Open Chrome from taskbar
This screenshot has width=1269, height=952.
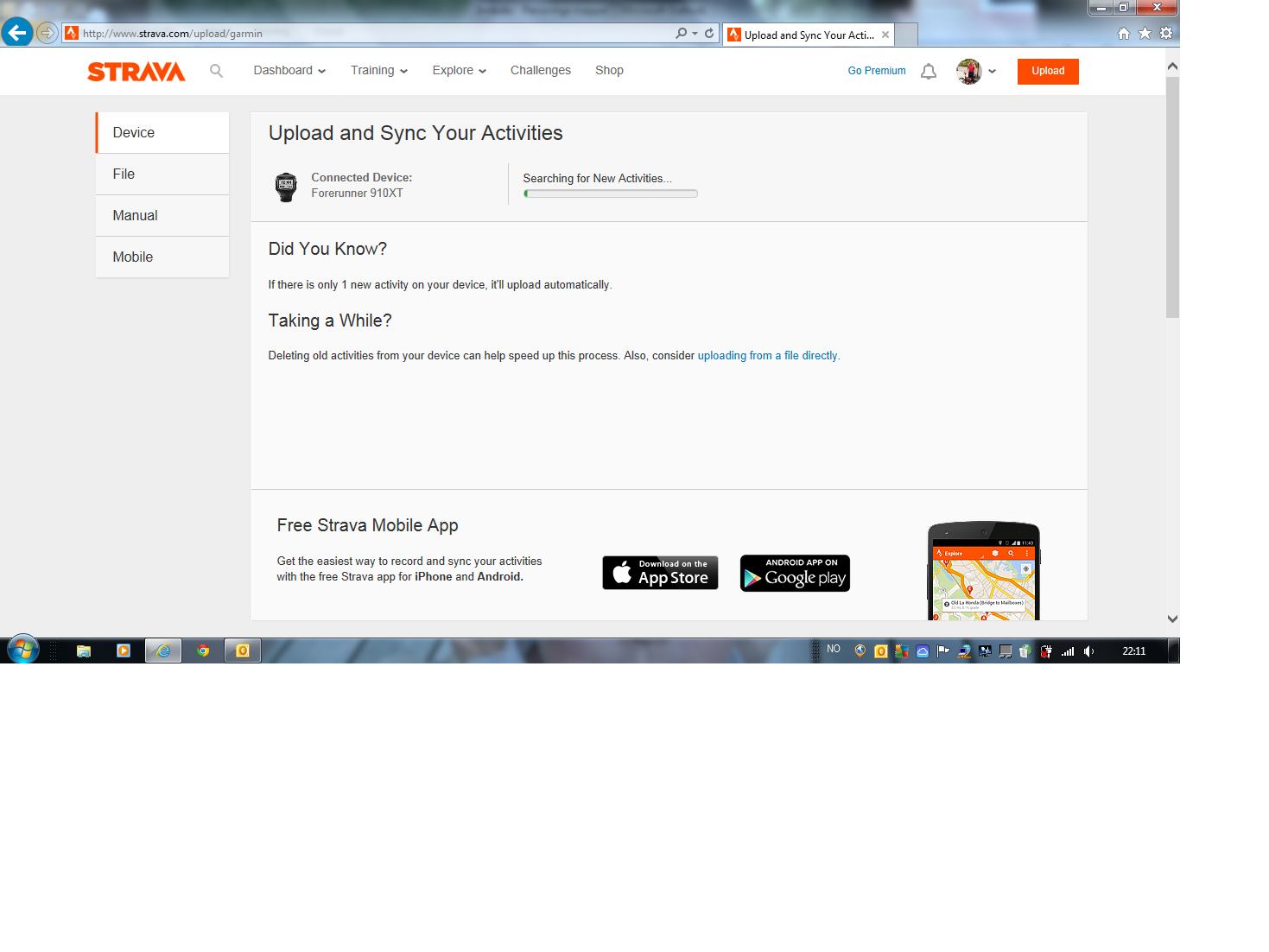203,651
